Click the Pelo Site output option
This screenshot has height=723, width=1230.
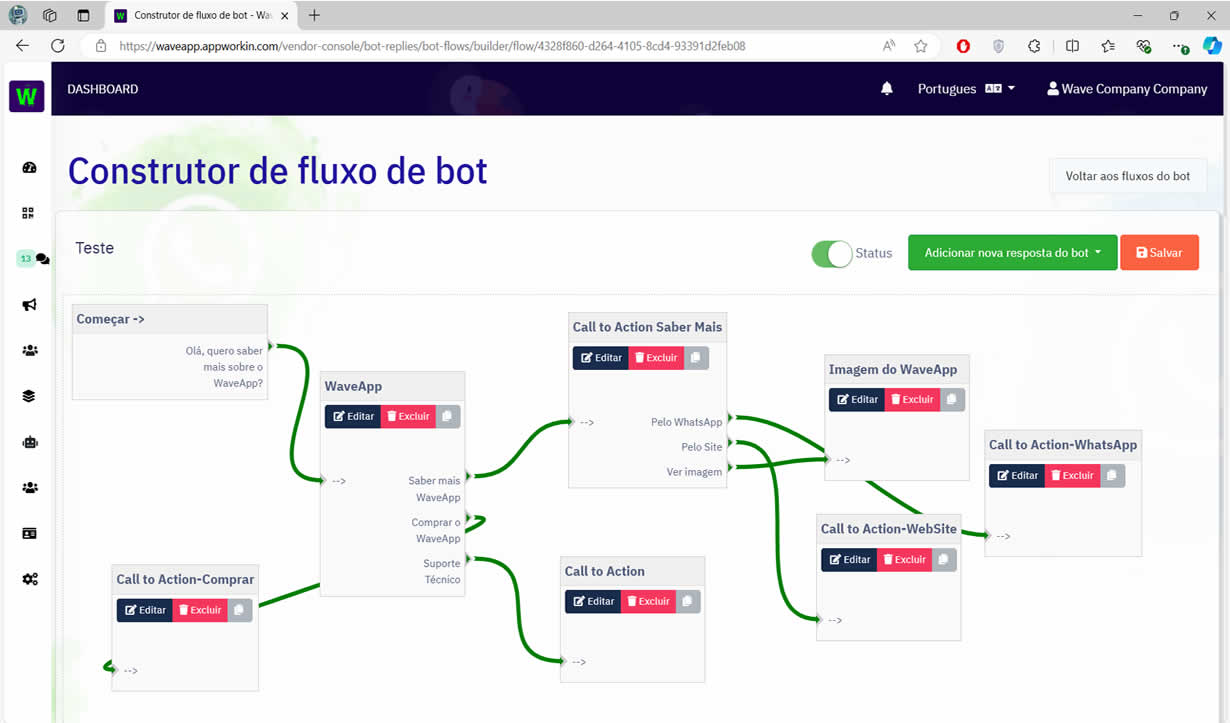(701, 447)
